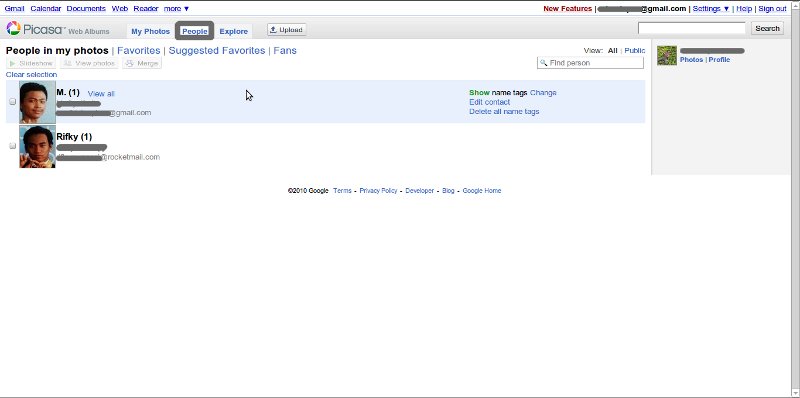Open the face thumbnail for Rifky
This screenshot has height=398, width=800.
(37, 146)
